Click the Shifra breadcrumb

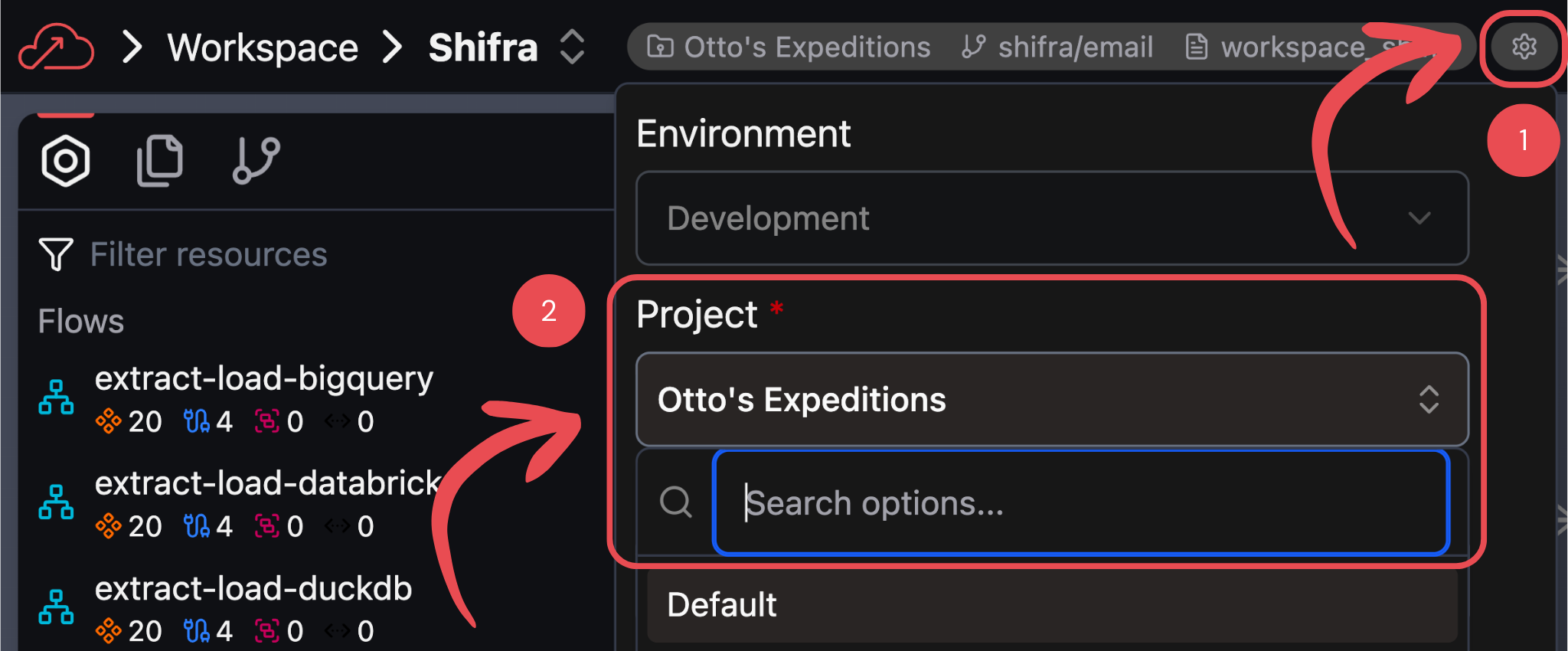483,47
